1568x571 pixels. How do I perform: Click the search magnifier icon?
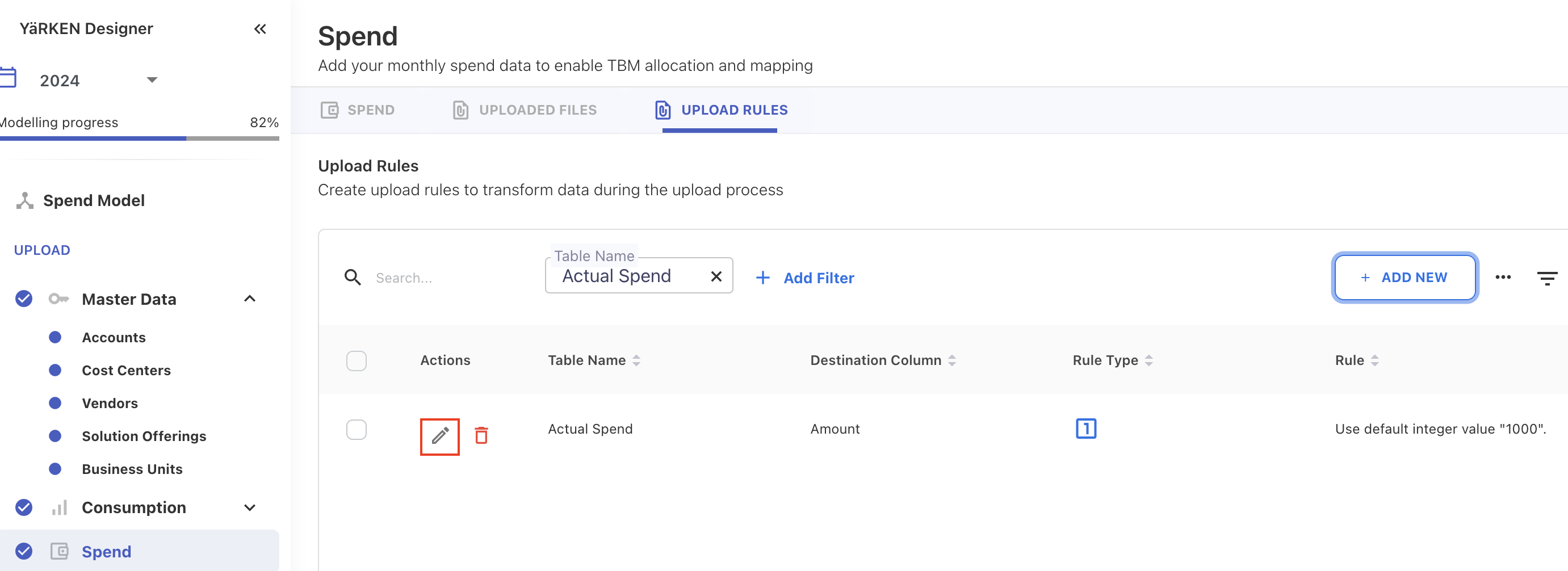click(353, 278)
